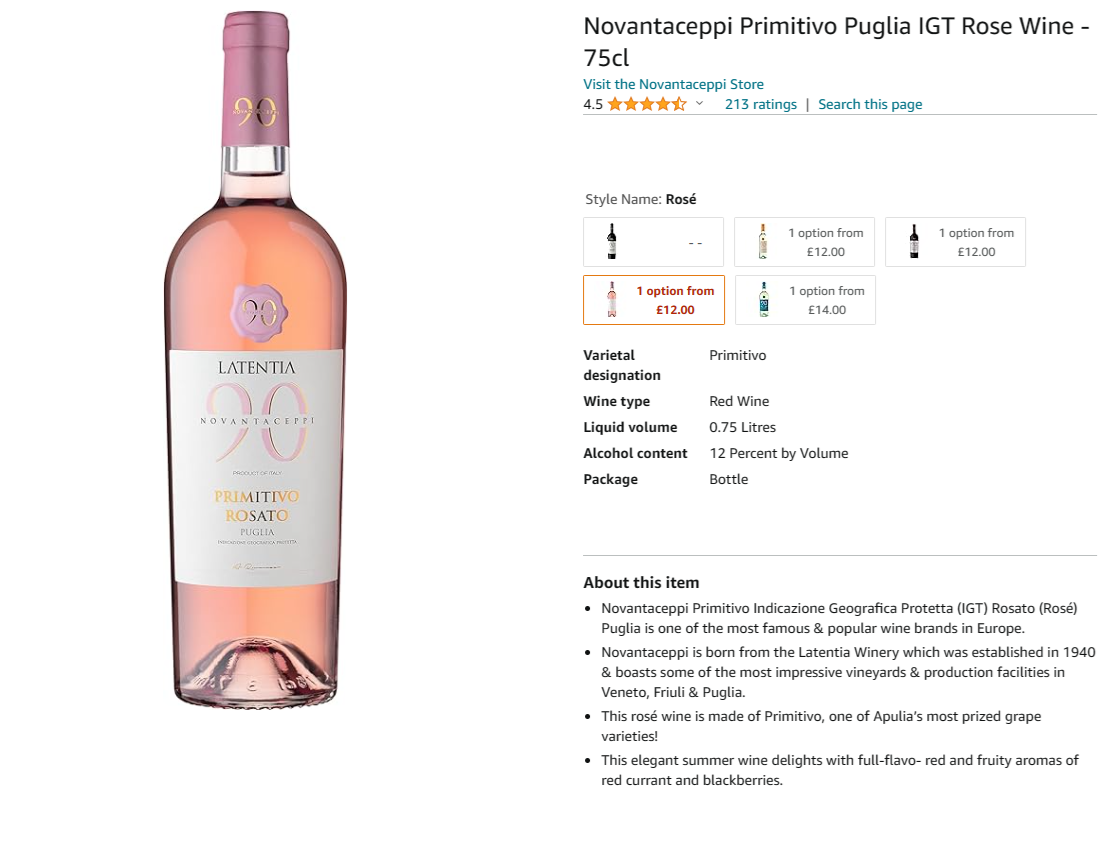Image resolution: width=1111 pixels, height=854 pixels.
Task: Open the 213 ratings link
Action: [x=760, y=104]
